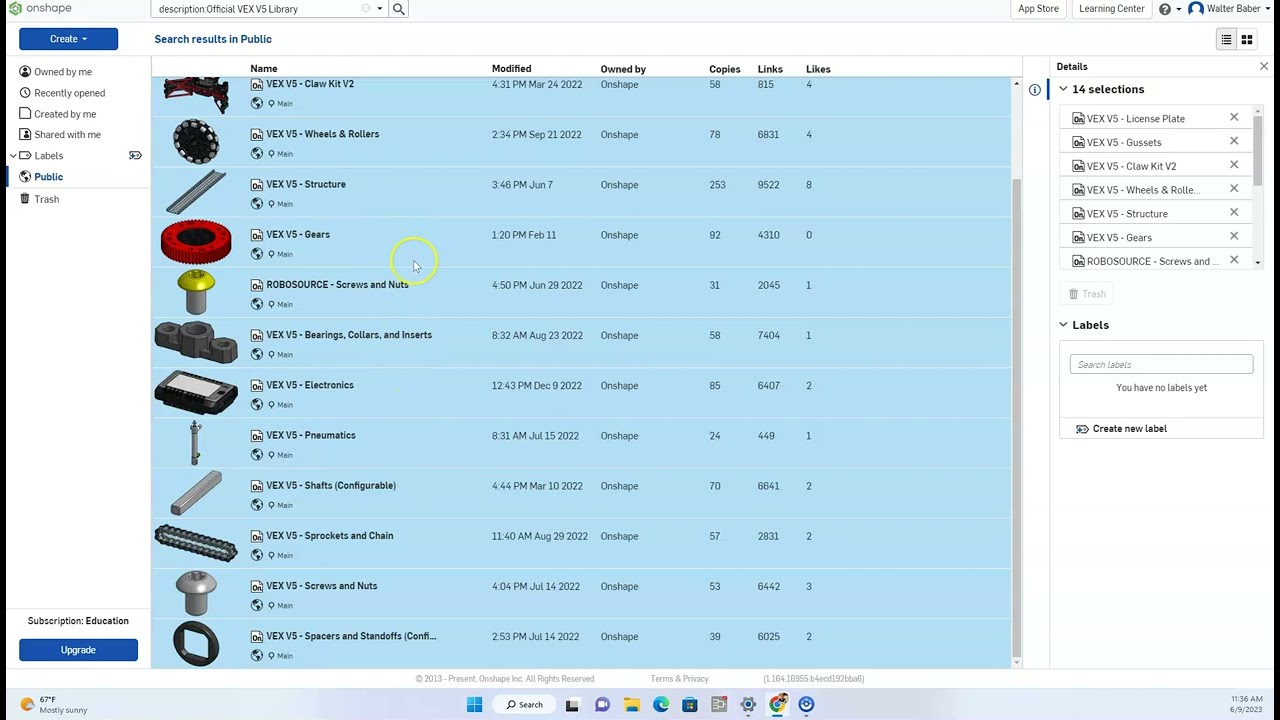Sort by the Likes column
Screen dimensions: 1280x720
[818, 69]
